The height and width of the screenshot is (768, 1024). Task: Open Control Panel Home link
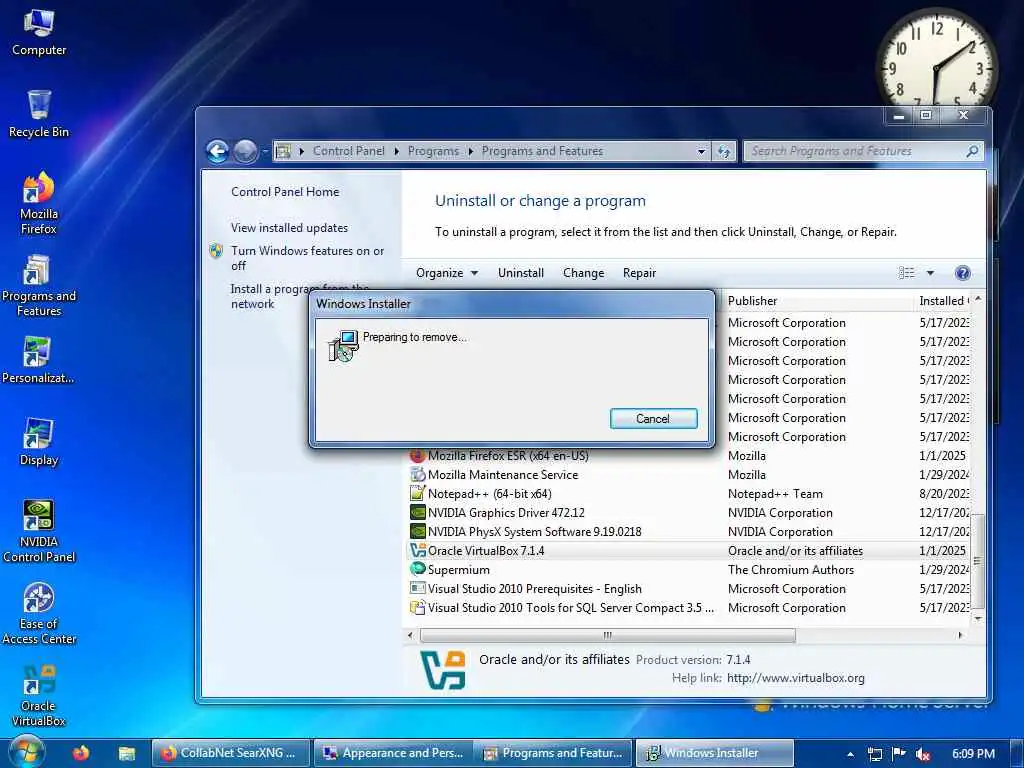coord(285,192)
